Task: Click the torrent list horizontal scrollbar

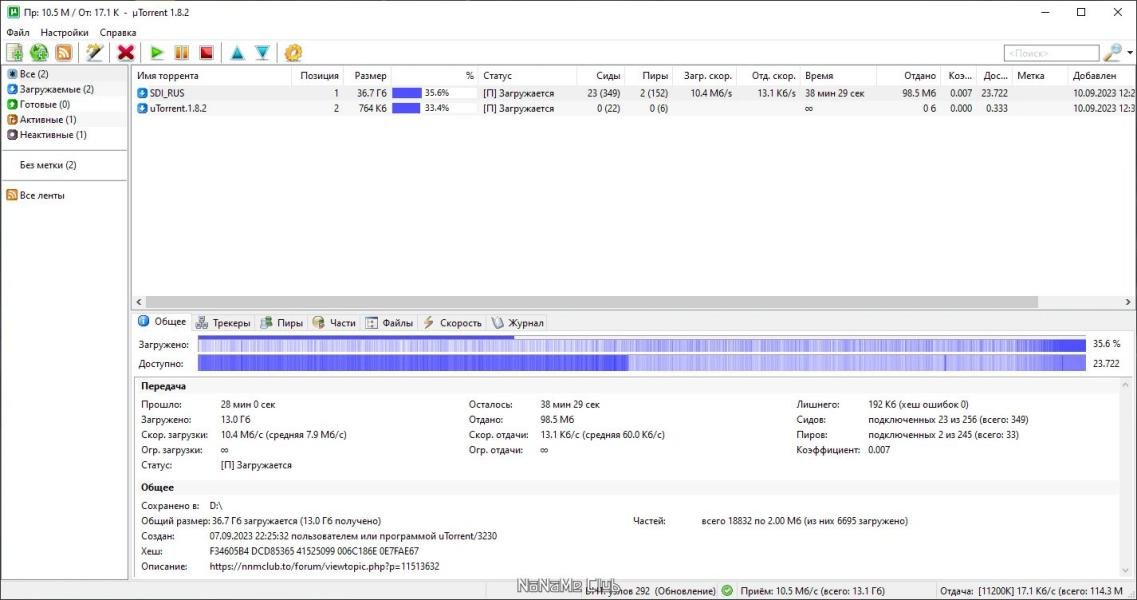Action: (x=590, y=302)
